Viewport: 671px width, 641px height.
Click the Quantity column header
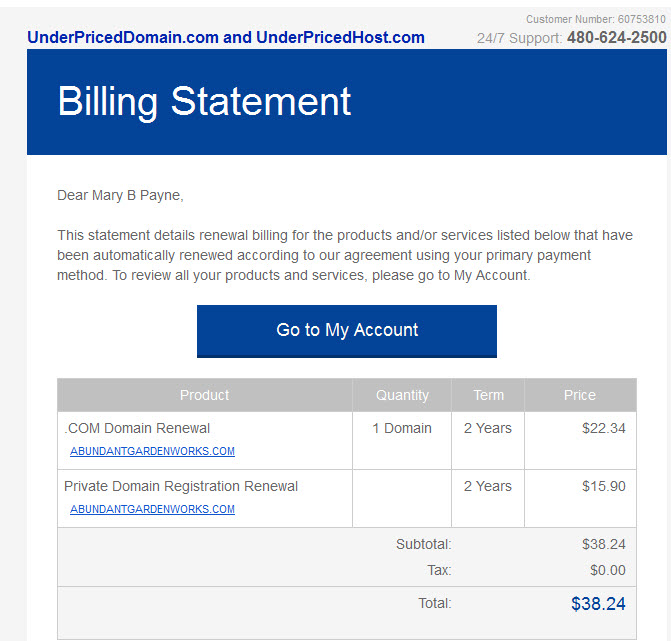point(402,395)
